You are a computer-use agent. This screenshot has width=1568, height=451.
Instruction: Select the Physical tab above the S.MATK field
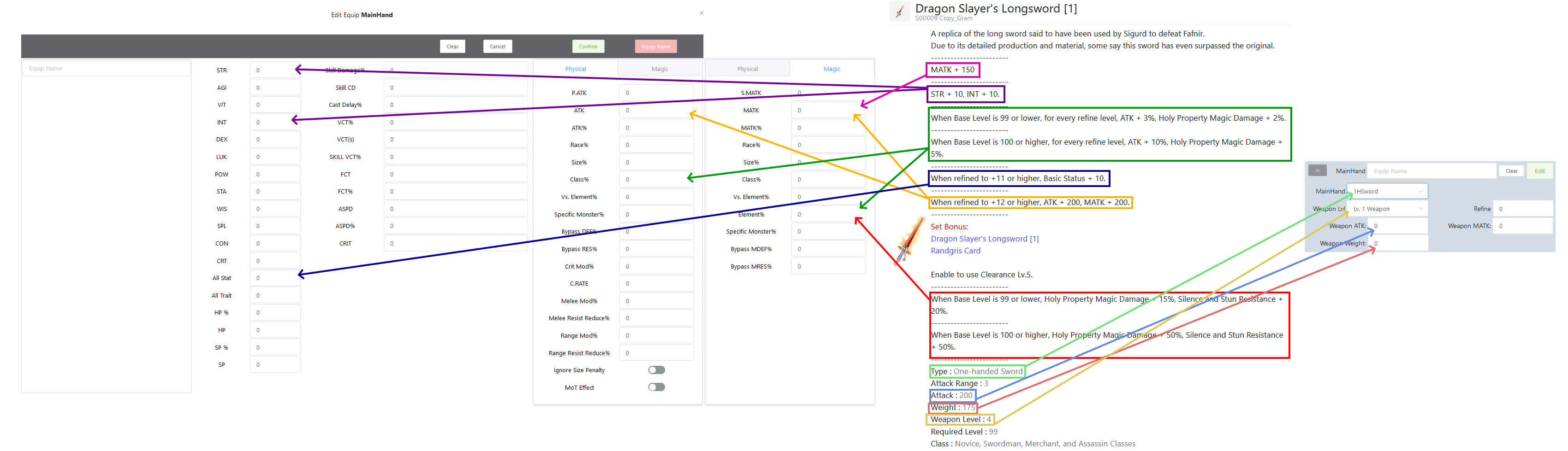748,69
